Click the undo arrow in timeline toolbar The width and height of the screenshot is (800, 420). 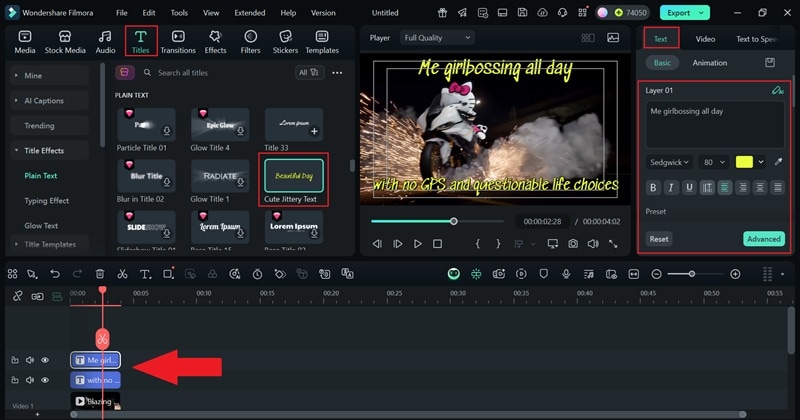pyautogui.click(x=55, y=274)
